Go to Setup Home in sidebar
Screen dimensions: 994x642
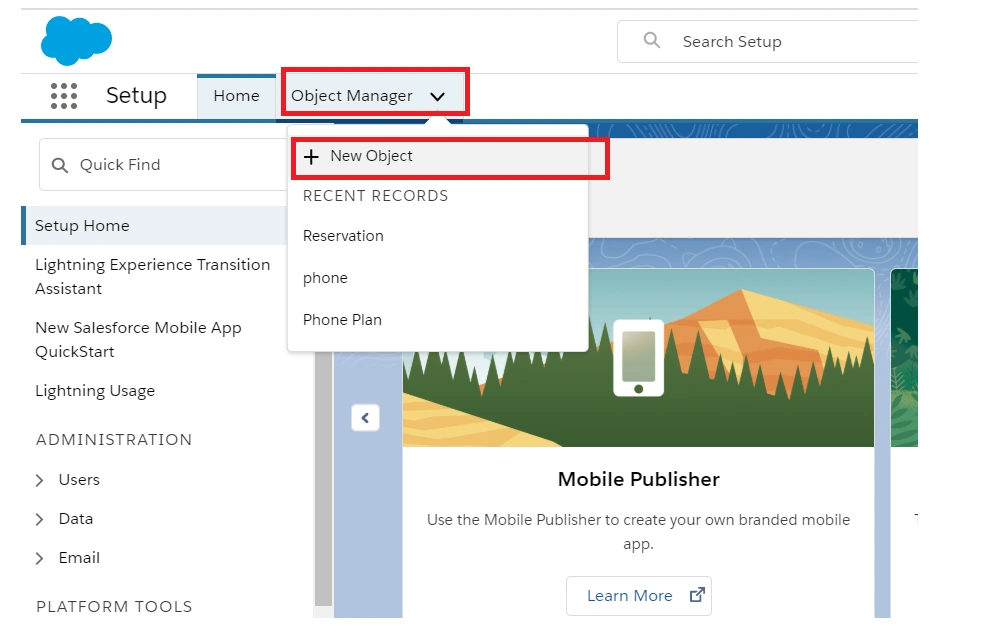click(x=155, y=226)
